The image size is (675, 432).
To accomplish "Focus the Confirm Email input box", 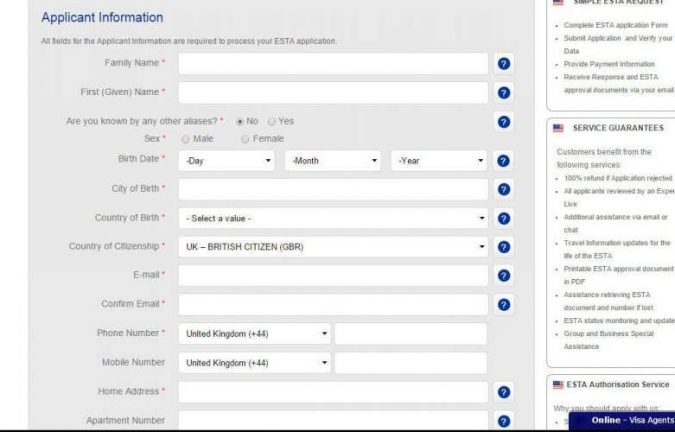I will tap(333, 304).
